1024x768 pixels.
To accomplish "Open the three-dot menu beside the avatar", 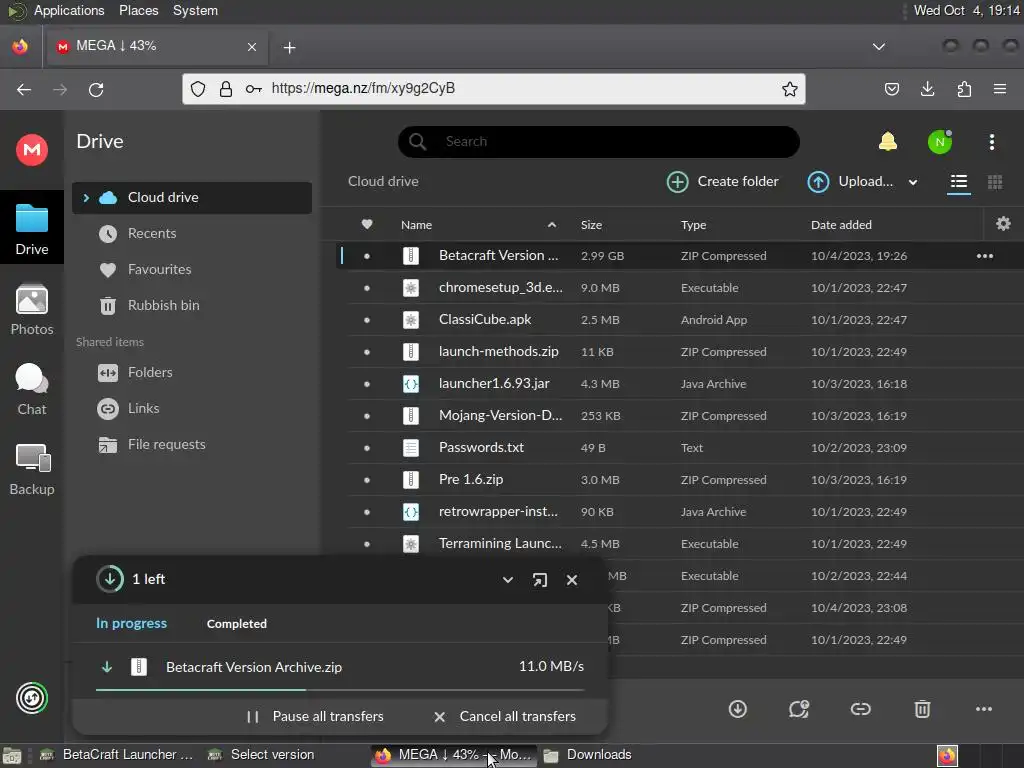I will click(x=991, y=142).
